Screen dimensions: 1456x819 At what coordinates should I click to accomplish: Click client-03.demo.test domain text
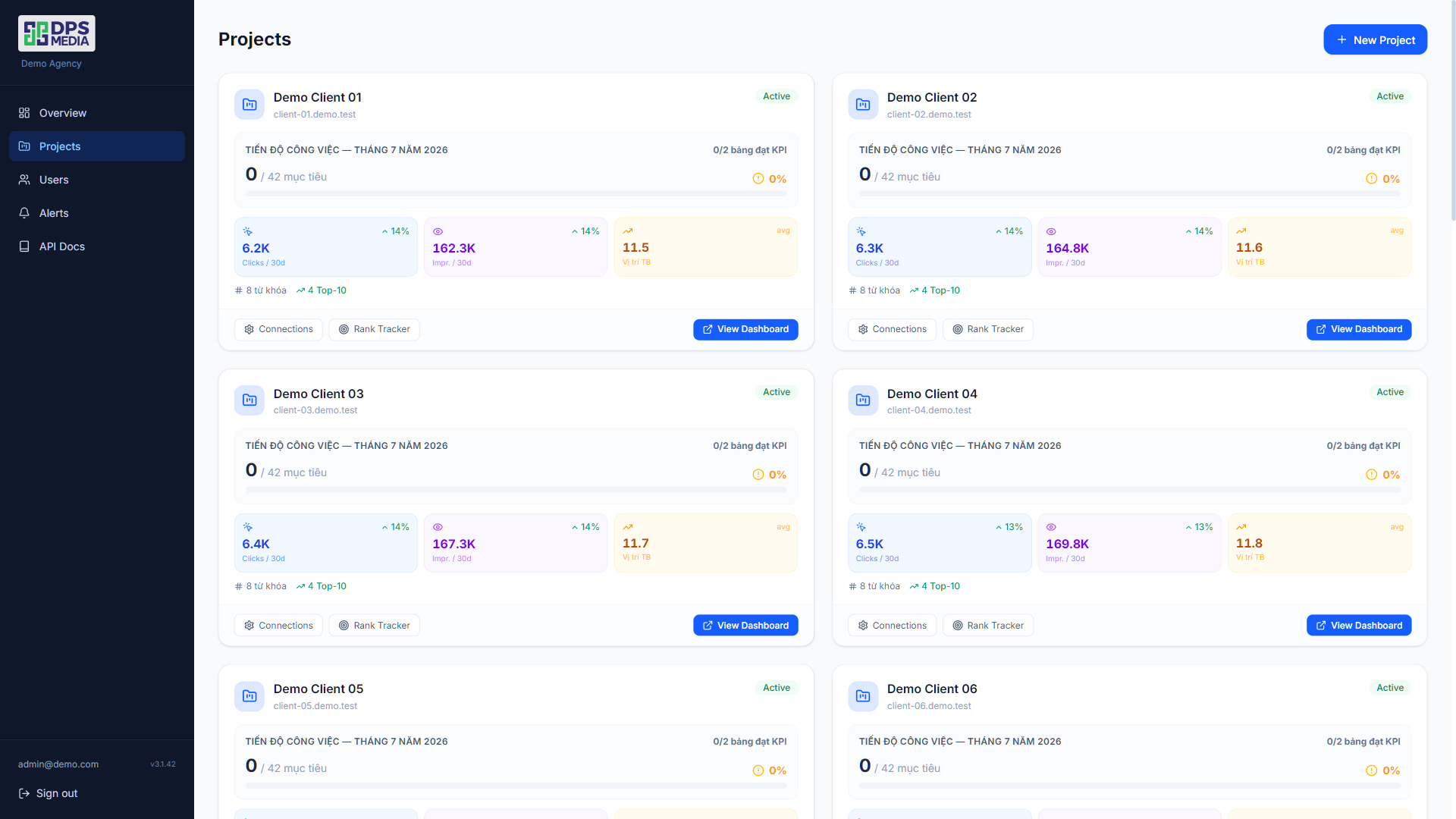tap(315, 410)
